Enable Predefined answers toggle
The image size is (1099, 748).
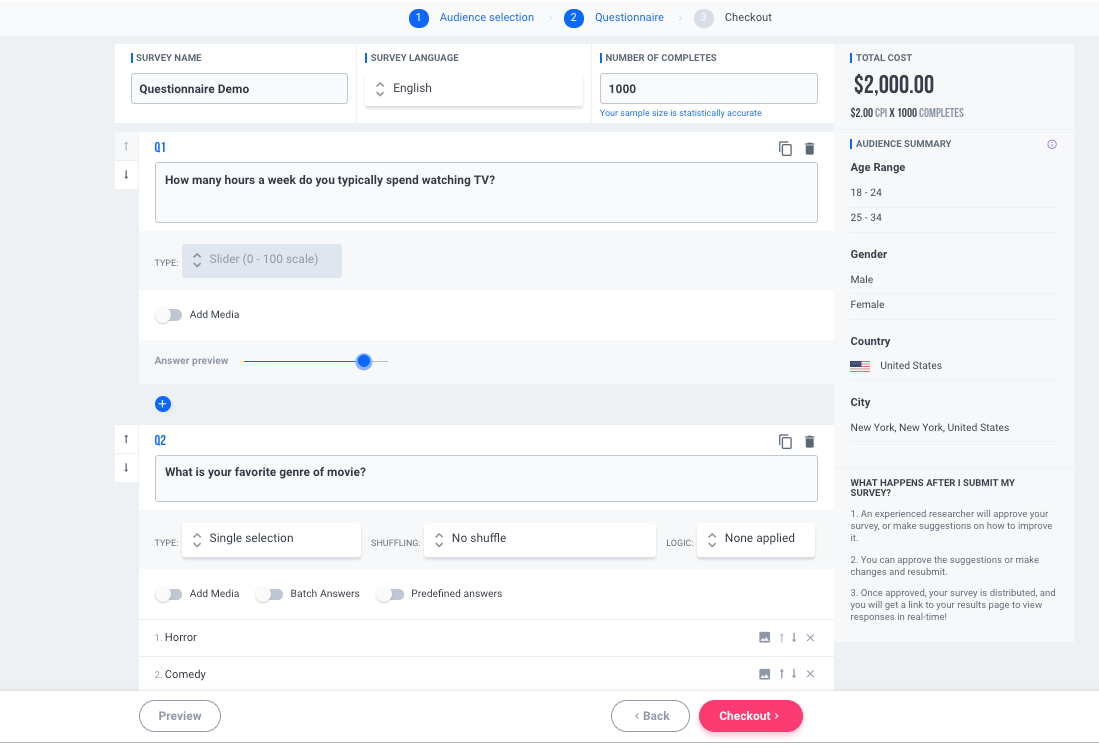point(390,594)
